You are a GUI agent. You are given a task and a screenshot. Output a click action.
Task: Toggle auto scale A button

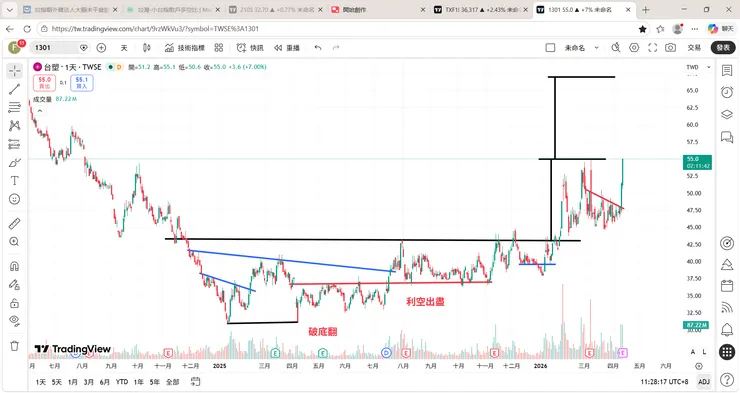pyautogui.click(x=693, y=352)
